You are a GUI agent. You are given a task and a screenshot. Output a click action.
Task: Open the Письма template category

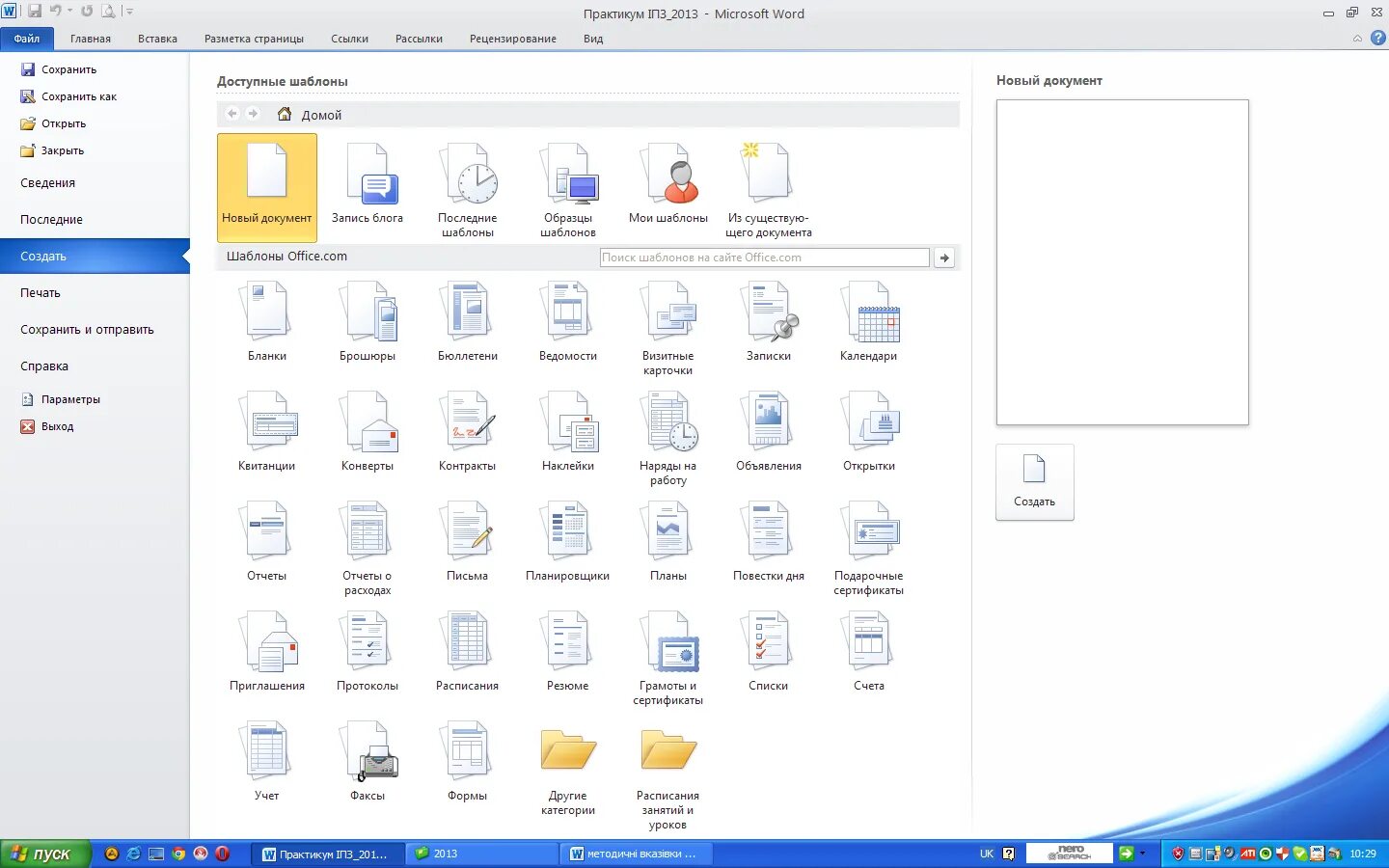tap(468, 542)
